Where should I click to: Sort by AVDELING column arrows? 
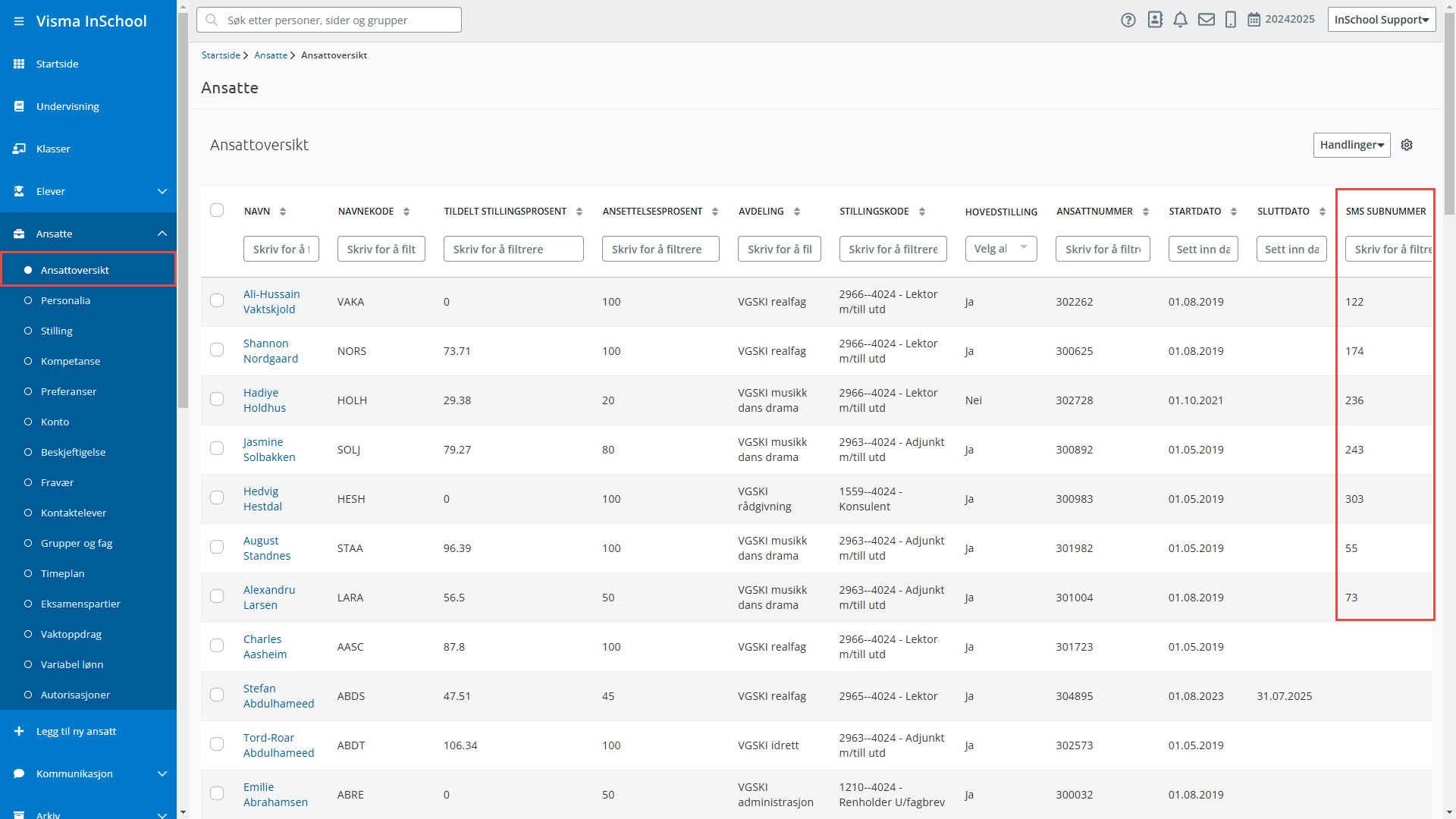pos(797,212)
